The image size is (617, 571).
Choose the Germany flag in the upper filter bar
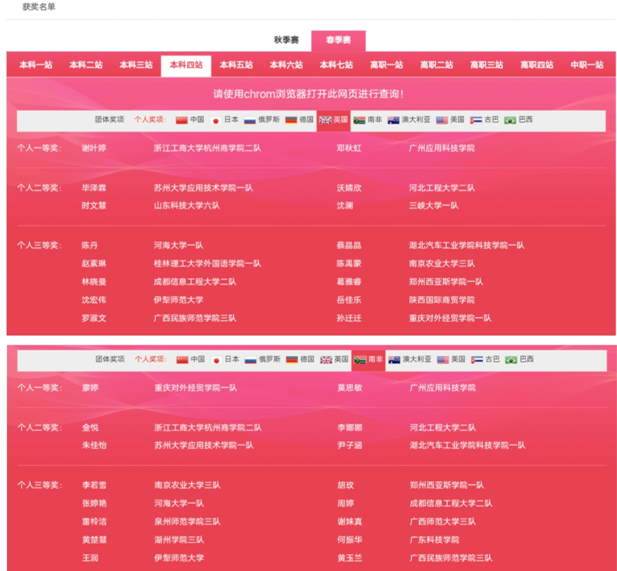pyautogui.click(x=292, y=120)
